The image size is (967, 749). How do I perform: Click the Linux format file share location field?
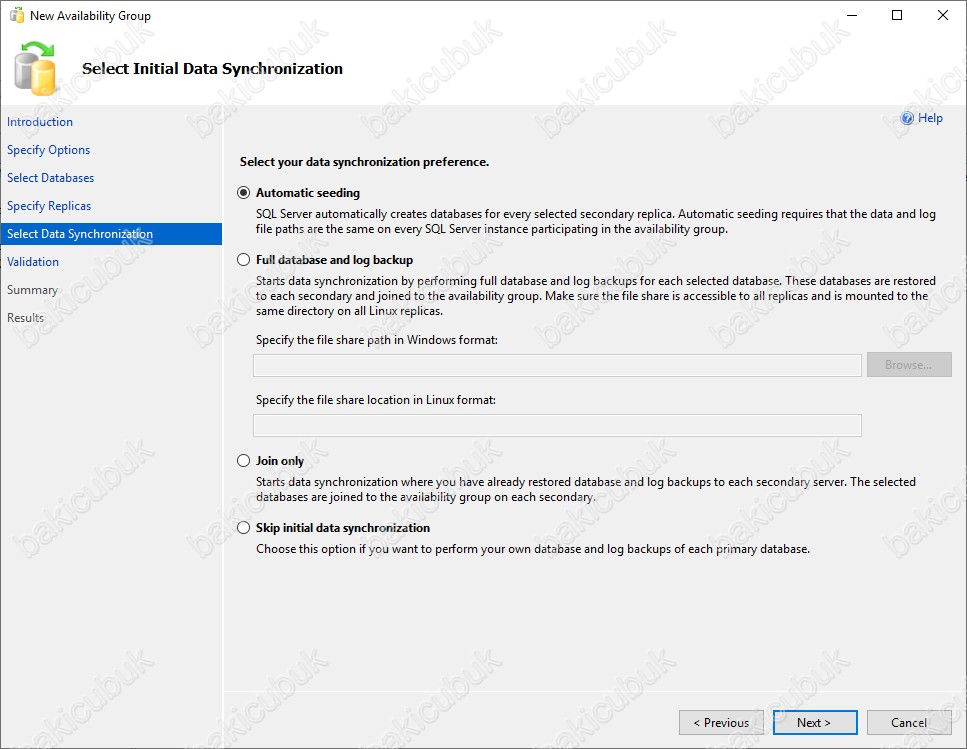tap(557, 425)
